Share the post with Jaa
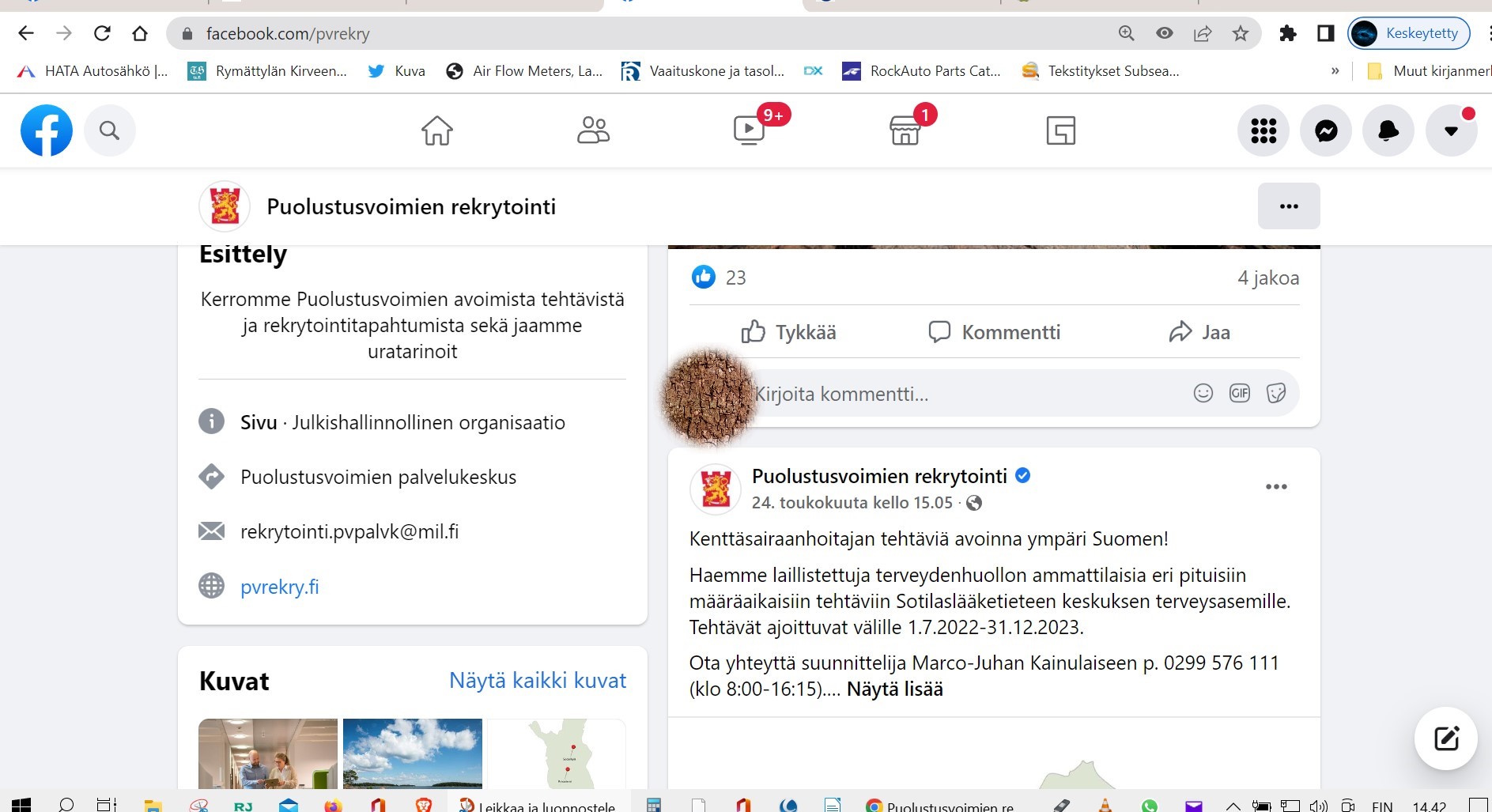Screen dimensions: 1492x812 tap(1199, 332)
